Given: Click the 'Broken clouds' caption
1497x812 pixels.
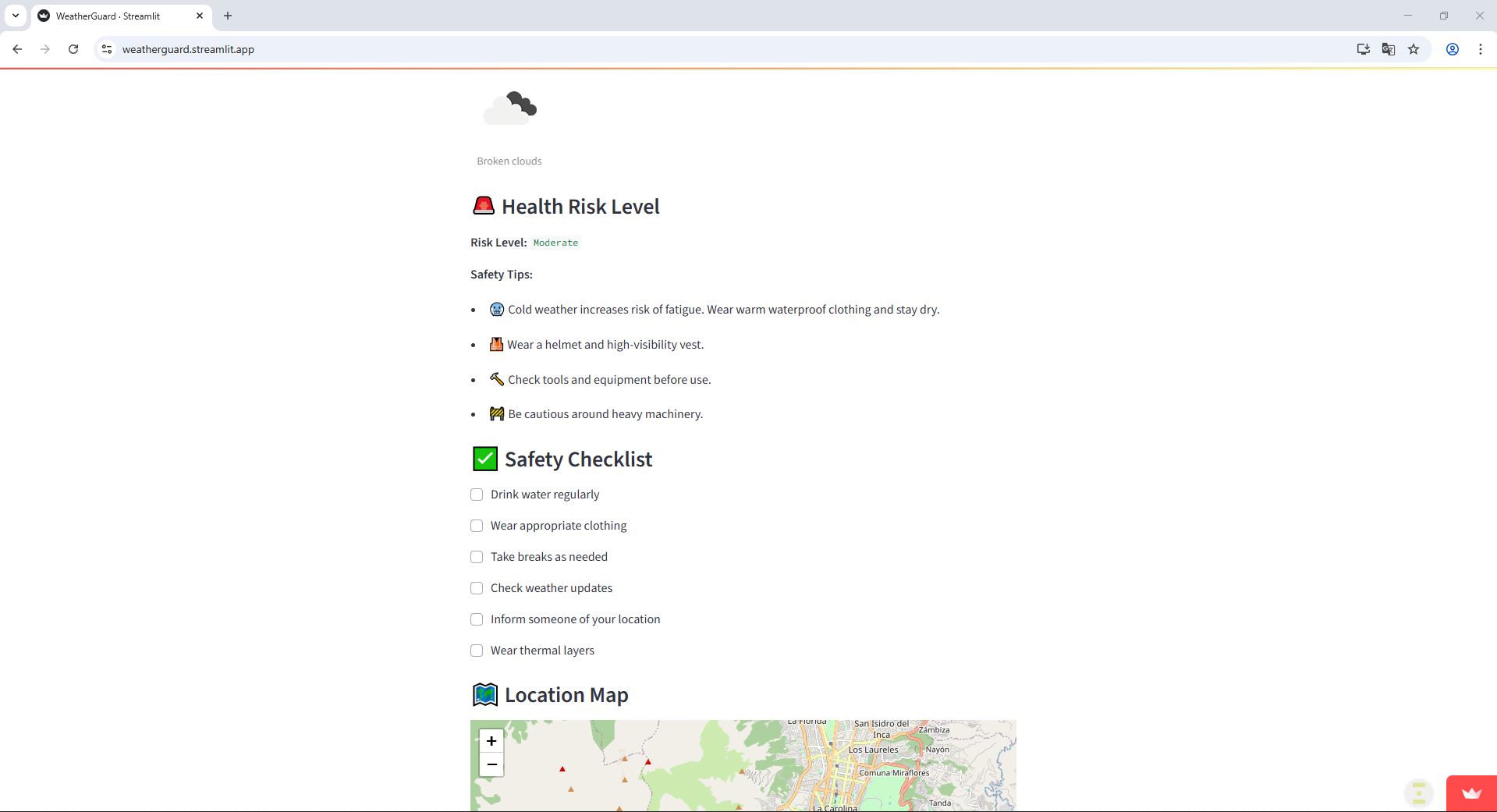Looking at the screenshot, I should coord(509,161).
